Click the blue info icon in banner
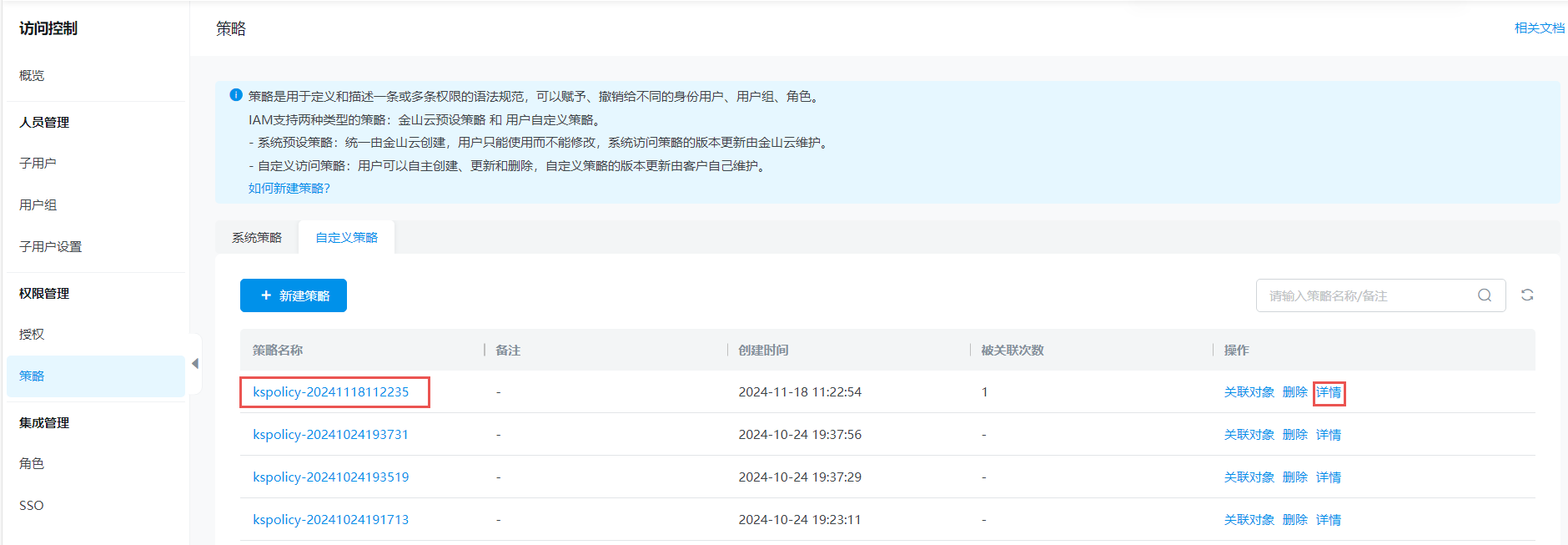 236,95
